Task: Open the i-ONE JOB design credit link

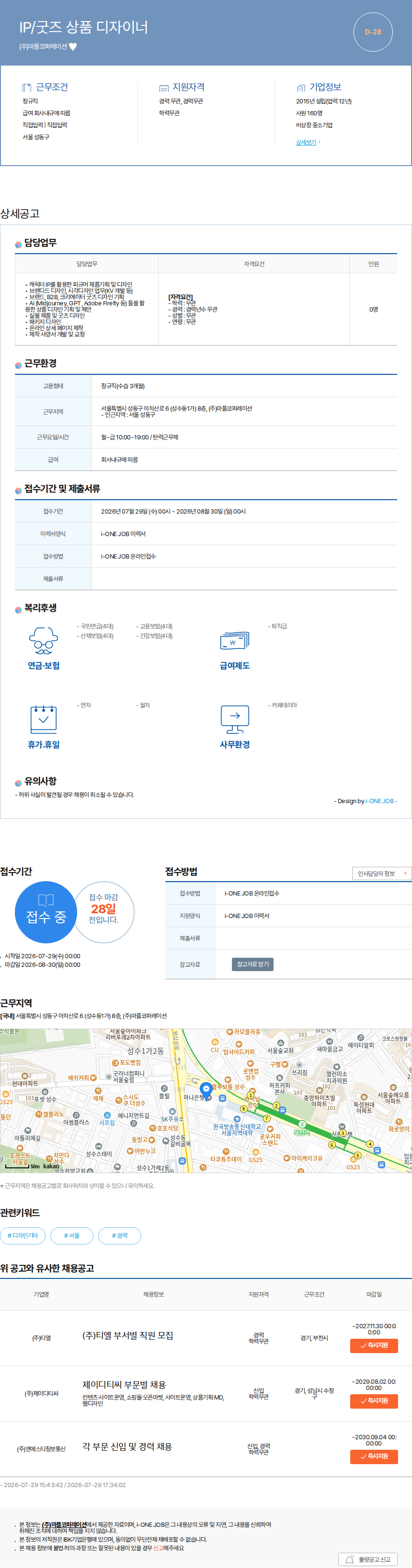Action: (380, 801)
